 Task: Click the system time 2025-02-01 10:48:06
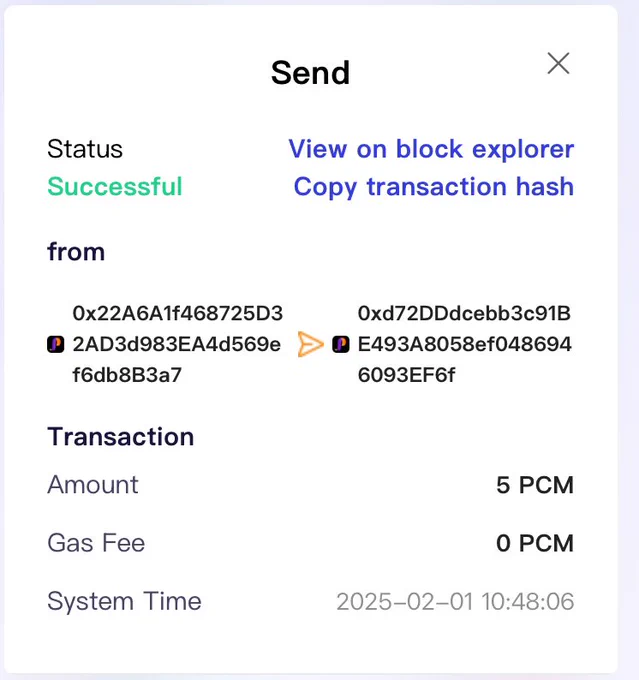click(455, 602)
